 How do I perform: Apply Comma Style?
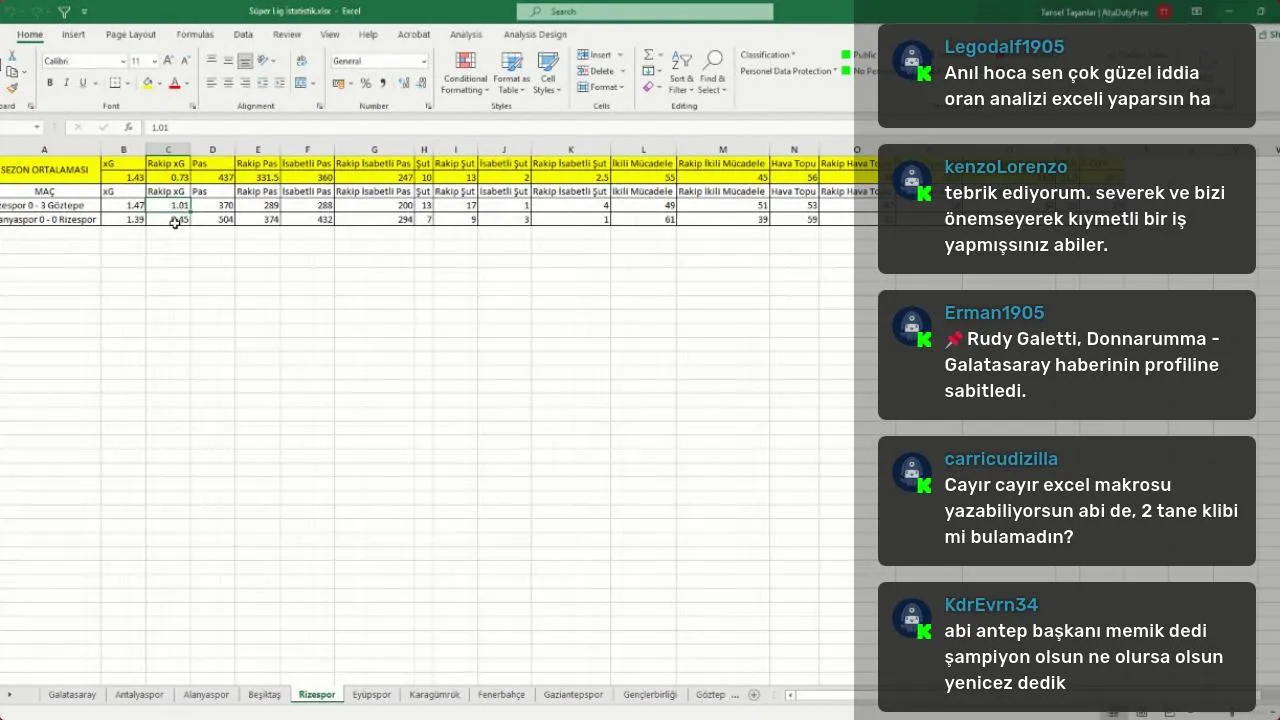382,83
